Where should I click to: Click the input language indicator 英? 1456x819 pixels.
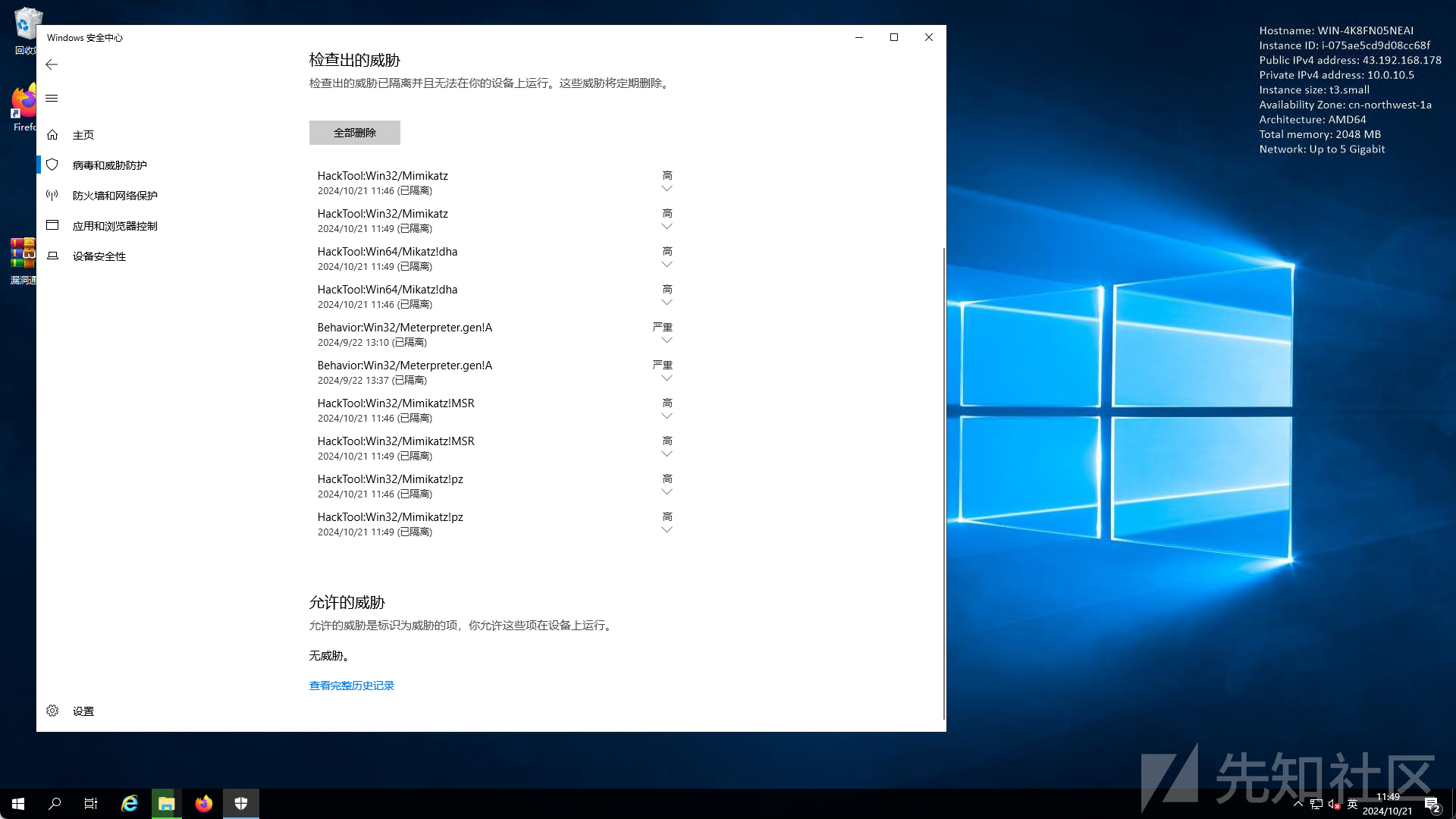coord(1352,804)
